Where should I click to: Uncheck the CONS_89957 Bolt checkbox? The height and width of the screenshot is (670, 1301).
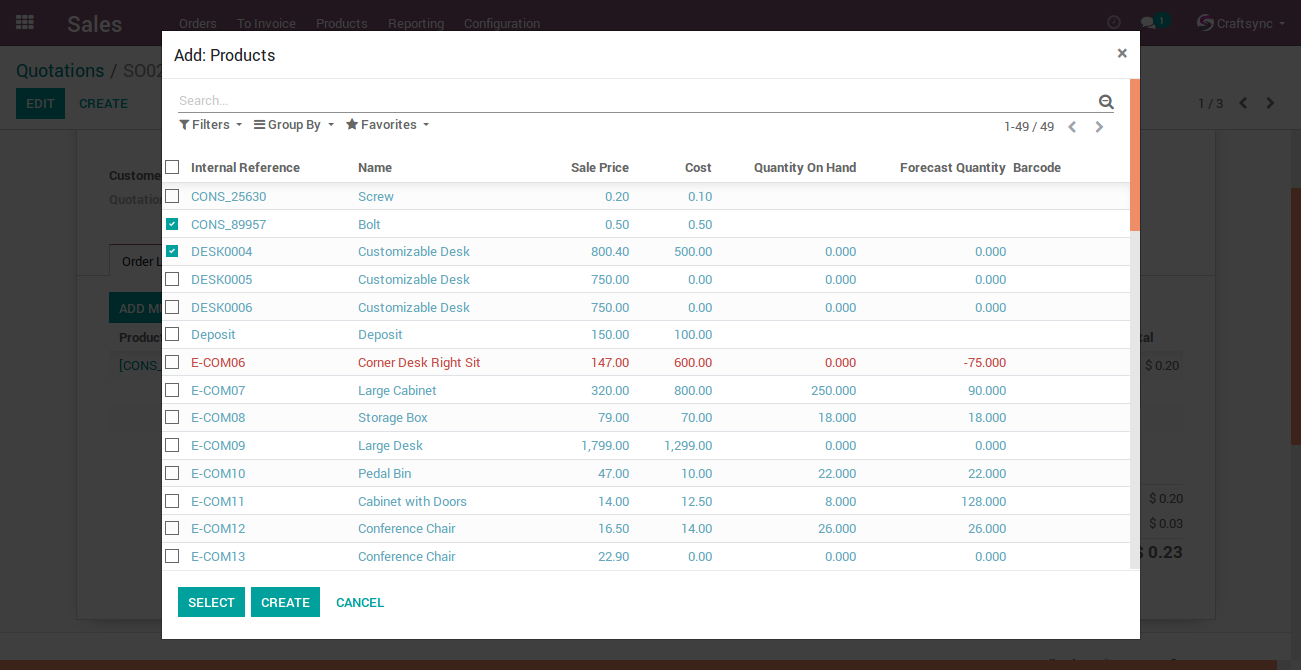point(172,224)
